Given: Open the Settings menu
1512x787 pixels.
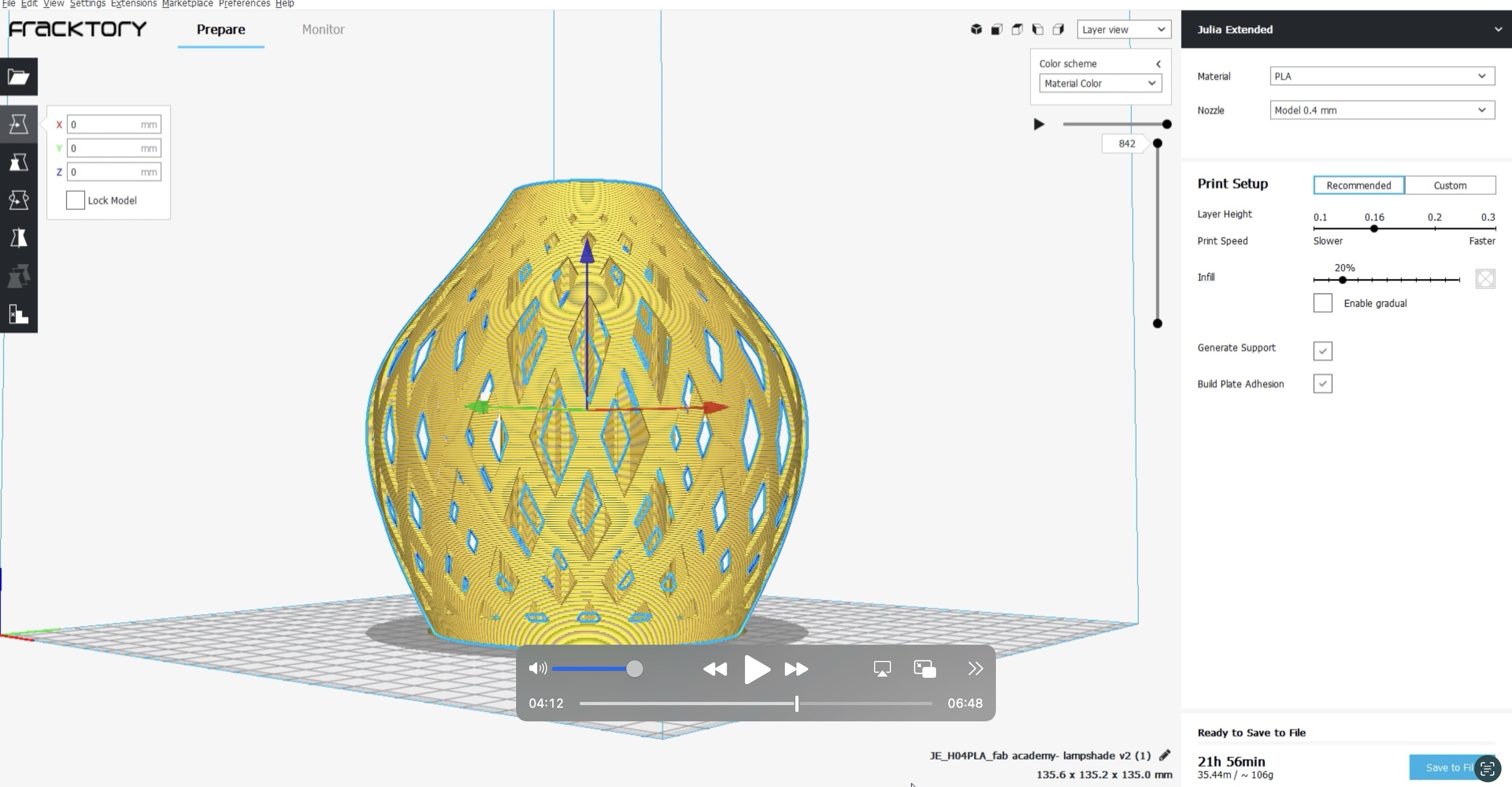Looking at the screenshot, I should tap(88, 4).
